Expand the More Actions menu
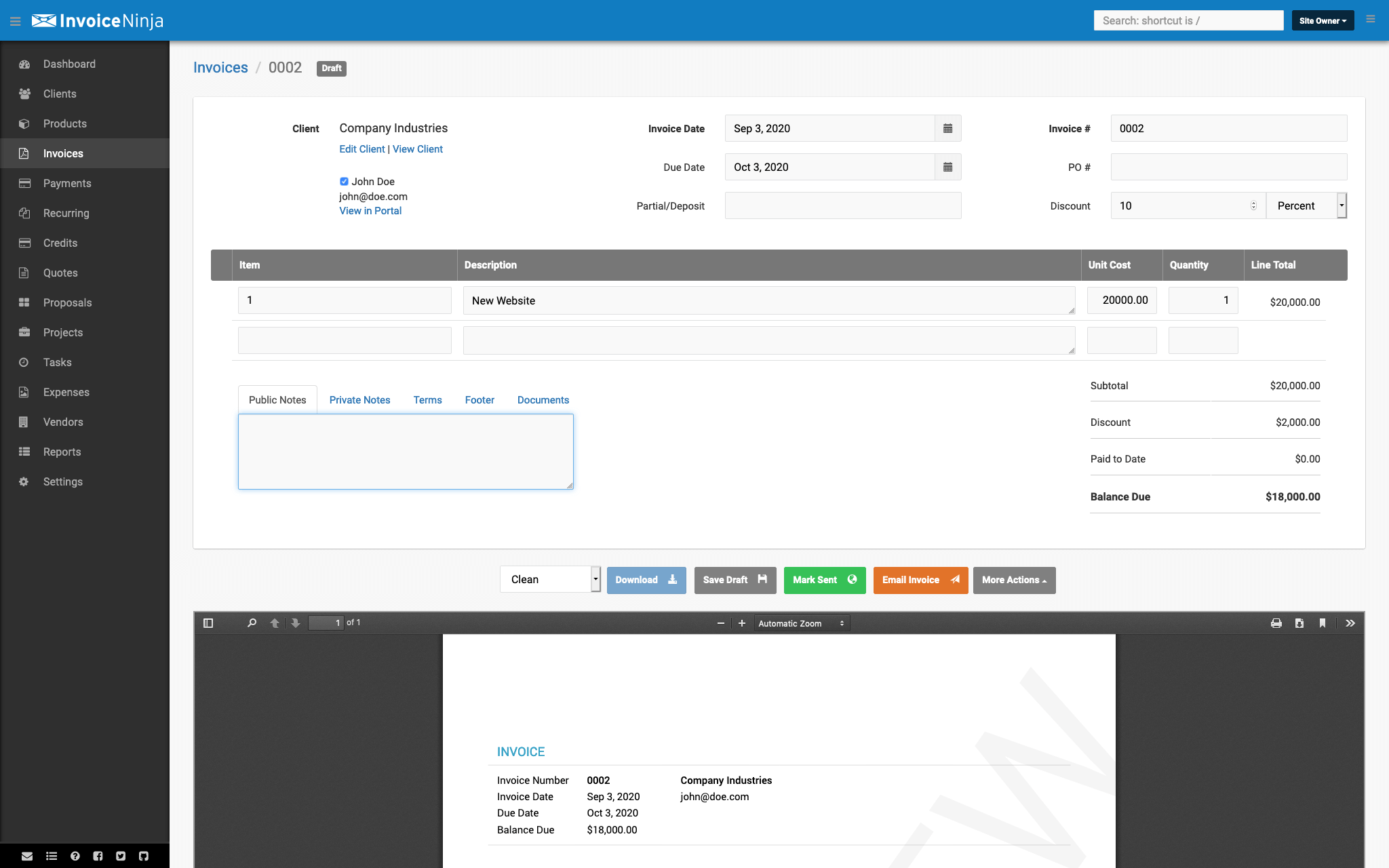 point(1014,580)
